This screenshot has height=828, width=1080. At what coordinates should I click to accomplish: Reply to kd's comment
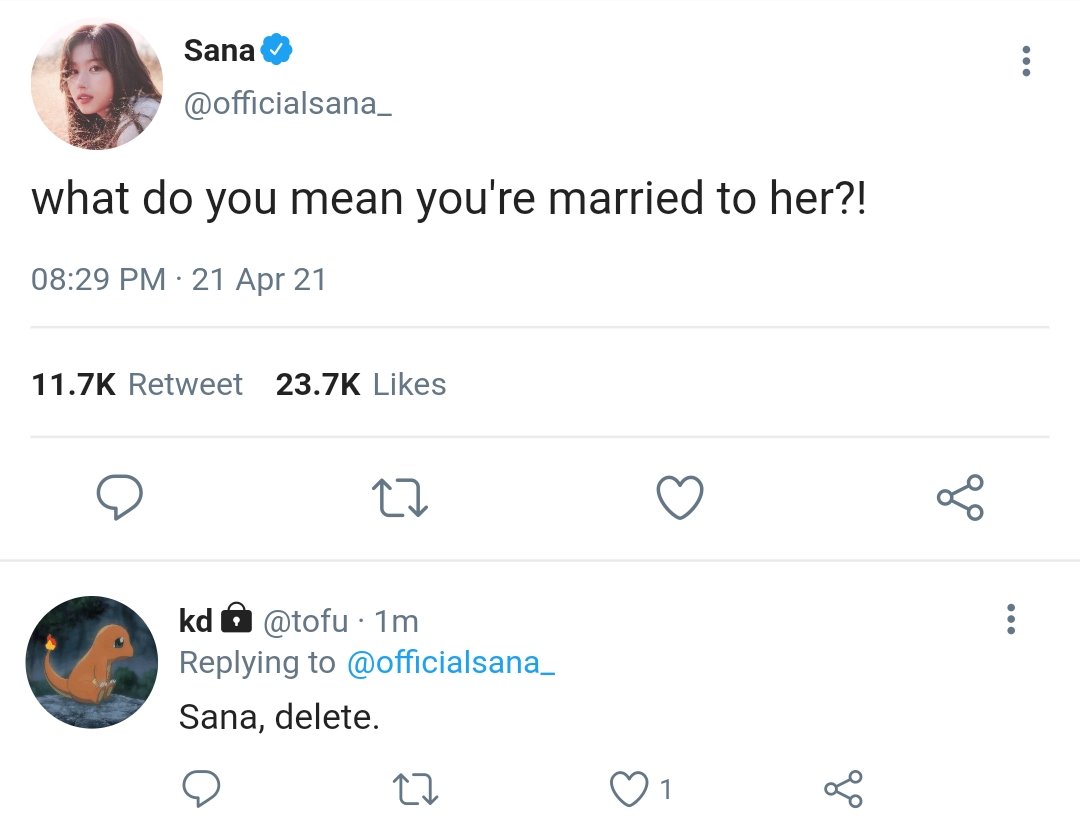click(x=201, y=788)
